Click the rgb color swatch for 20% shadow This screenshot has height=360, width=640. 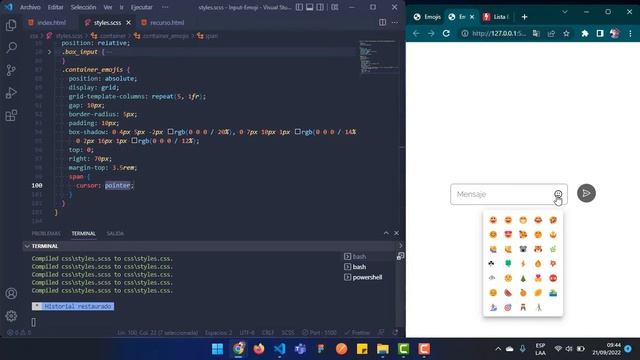coord(171,131)
